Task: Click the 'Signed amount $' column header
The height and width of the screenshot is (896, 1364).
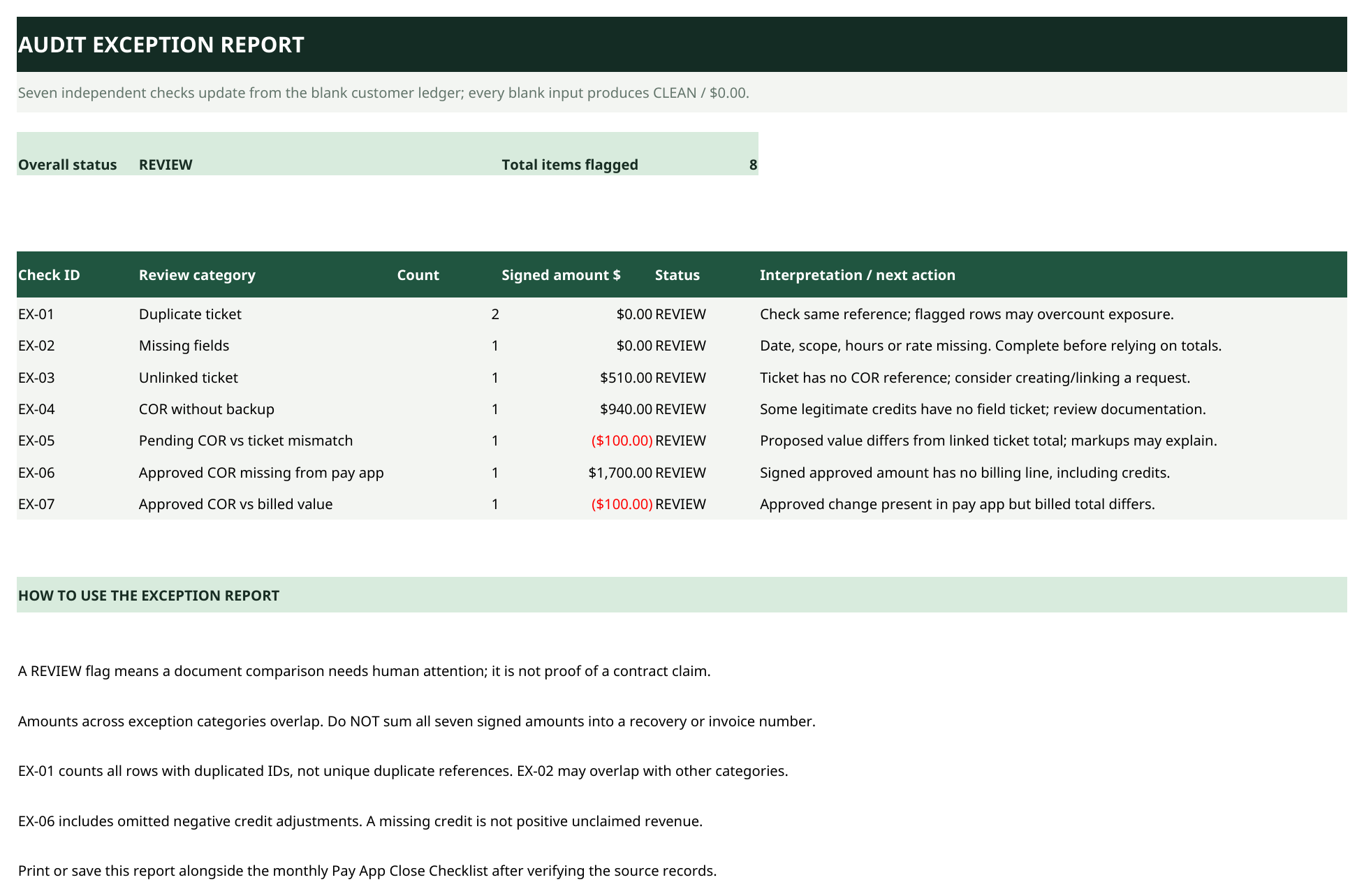Action: pyautogui.click(x=561, y=275)
